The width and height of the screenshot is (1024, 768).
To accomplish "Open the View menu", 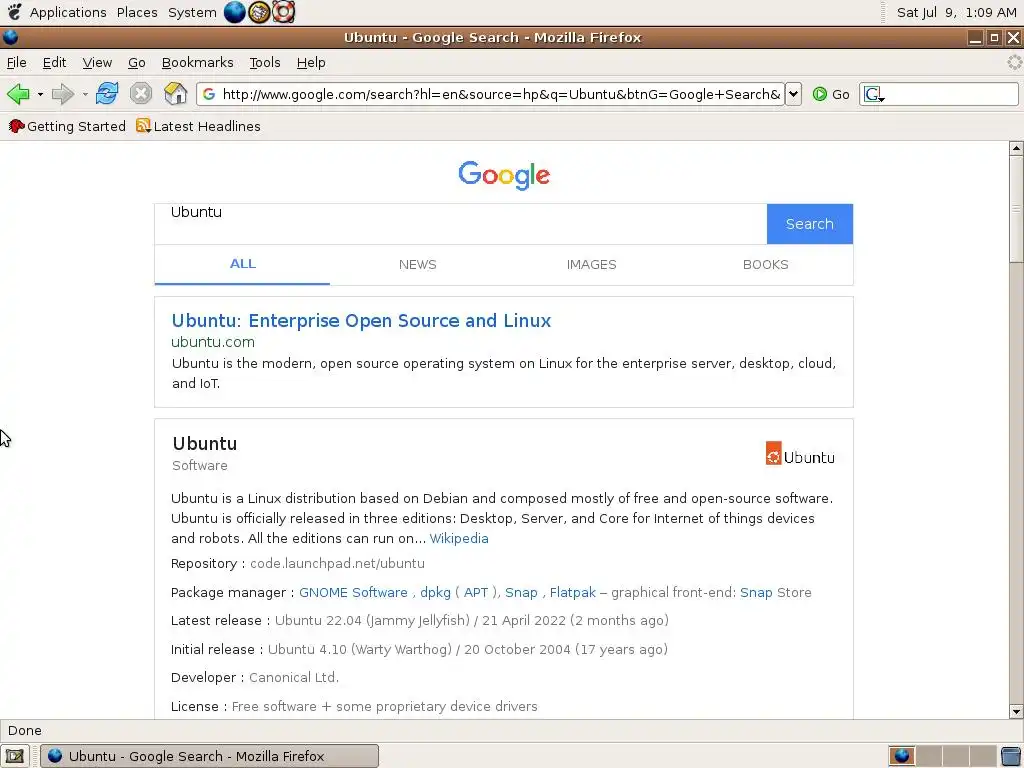I will coord(97,62).
